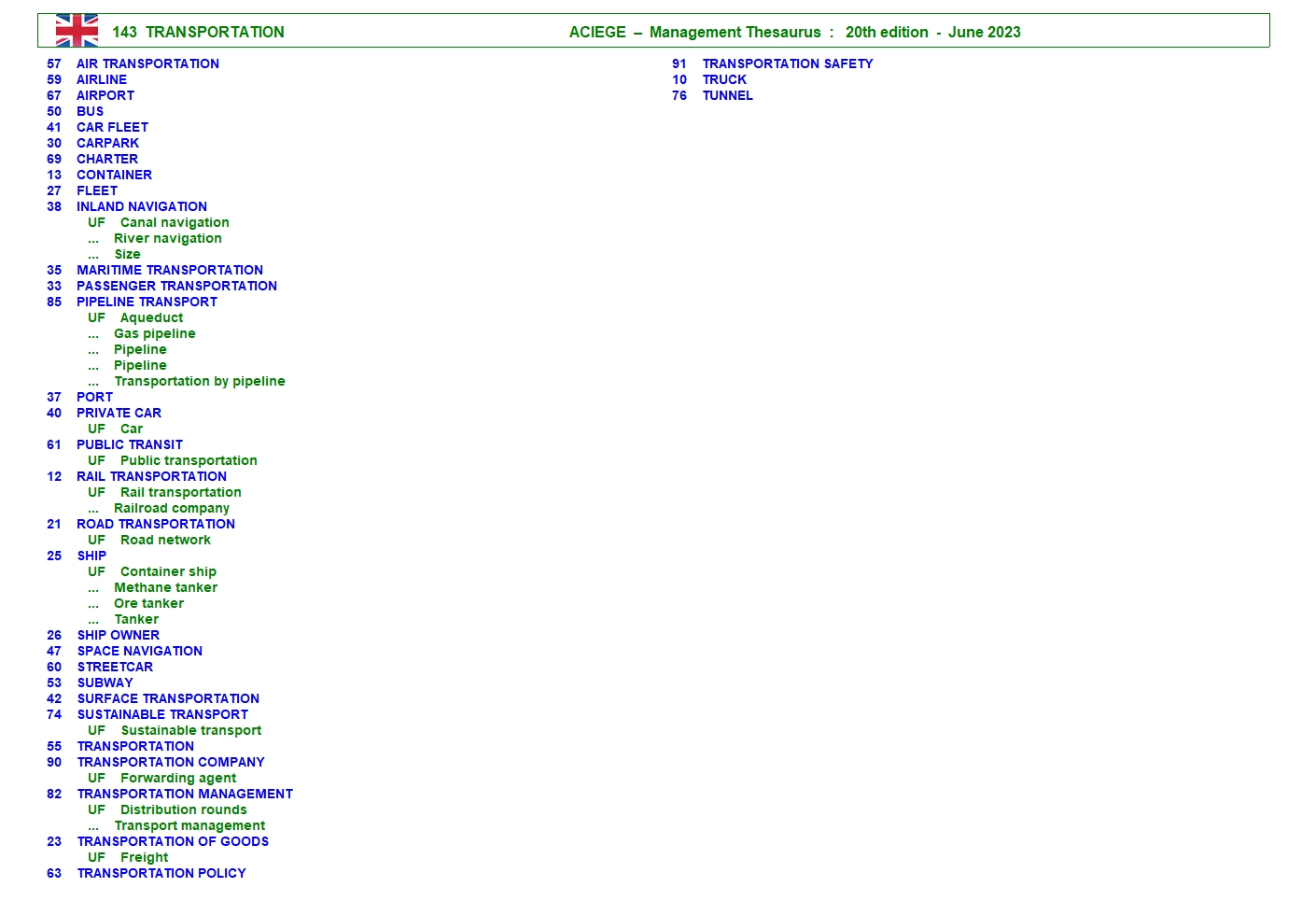
Task: Click the INLAND NAVIGATION descriptor
Action: pos(142,206)
